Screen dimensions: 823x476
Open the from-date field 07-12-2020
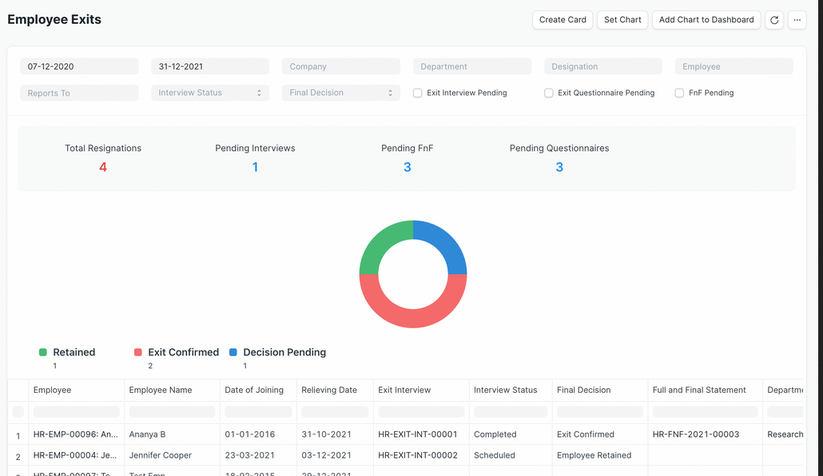(x=79, y=67)
